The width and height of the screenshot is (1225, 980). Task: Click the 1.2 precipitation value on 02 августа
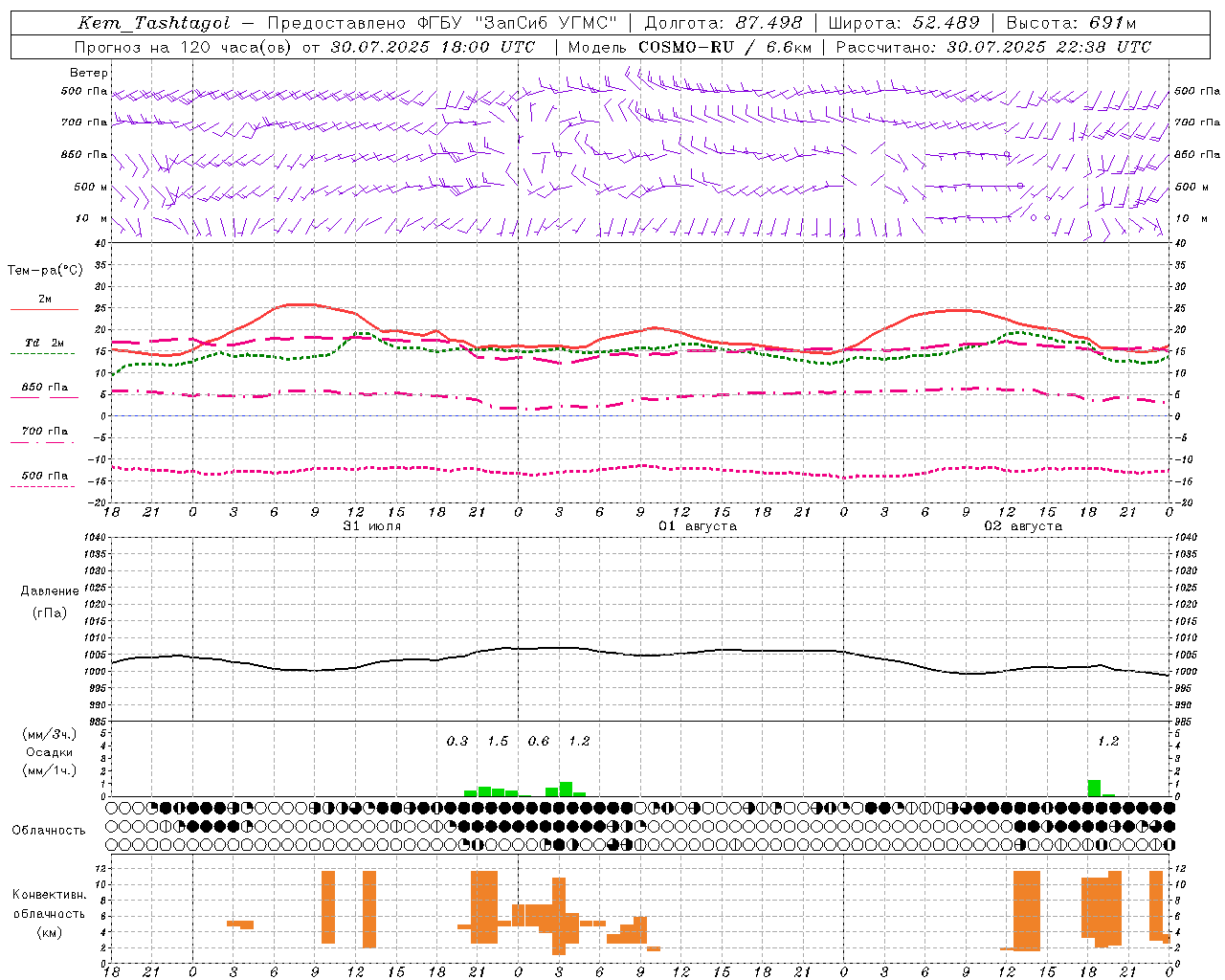click(1108, 741)
